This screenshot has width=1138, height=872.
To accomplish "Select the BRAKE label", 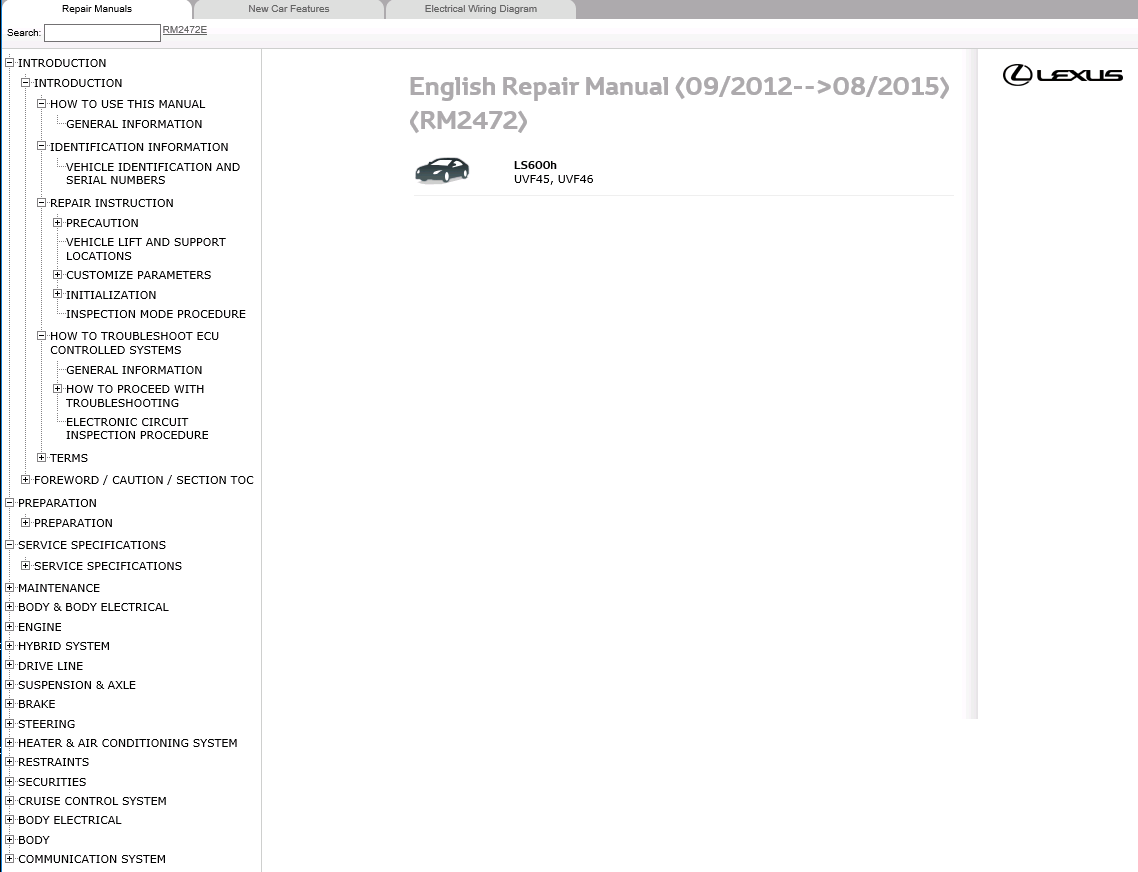I will (x=37, y=704).
